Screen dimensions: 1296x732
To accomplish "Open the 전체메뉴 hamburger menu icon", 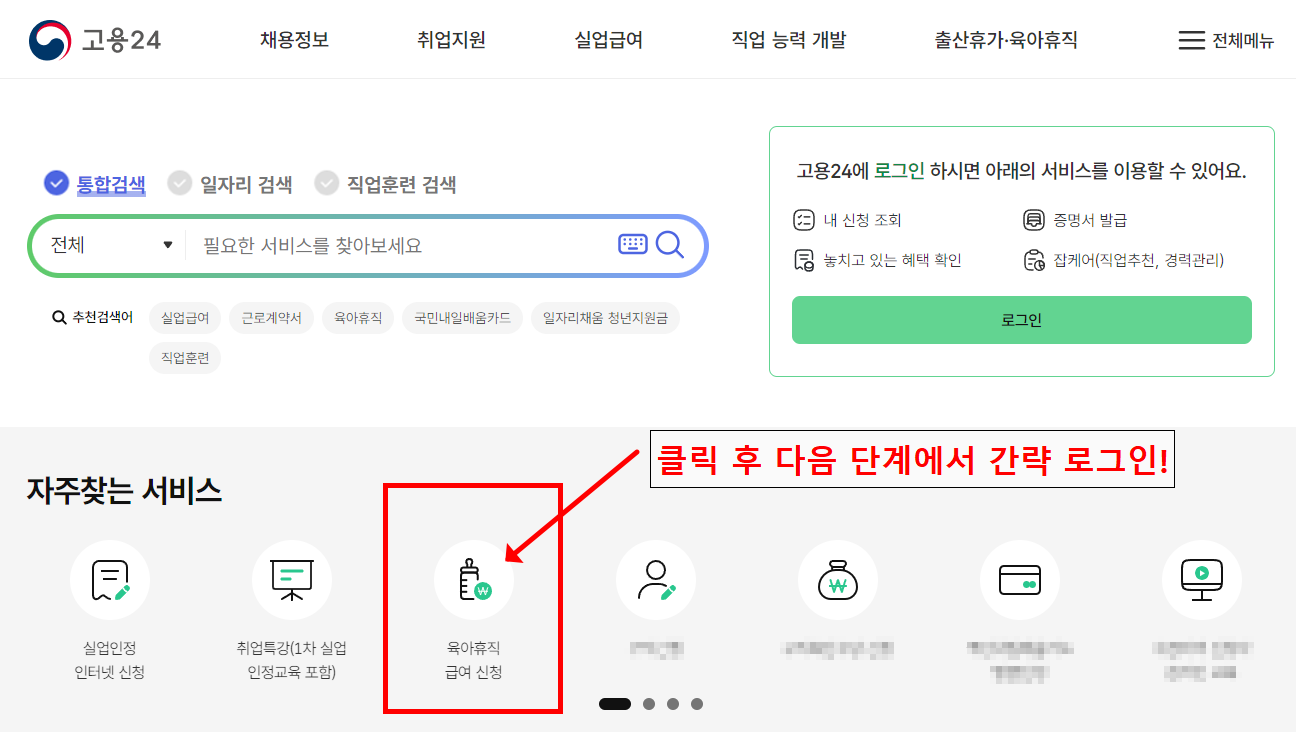I will click(x=1191, y=40).
